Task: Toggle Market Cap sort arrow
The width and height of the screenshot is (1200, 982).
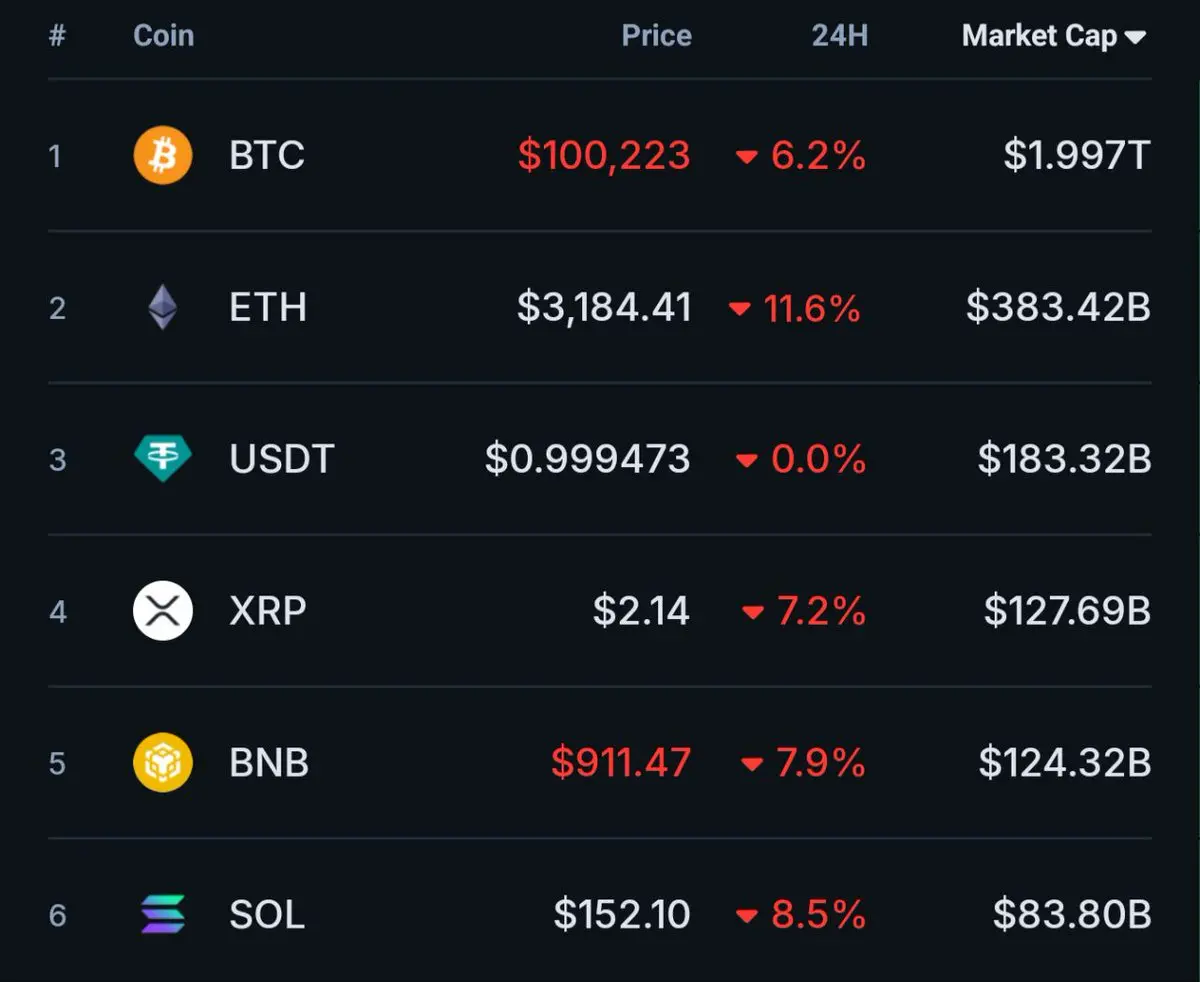Action: point(1135,37)
